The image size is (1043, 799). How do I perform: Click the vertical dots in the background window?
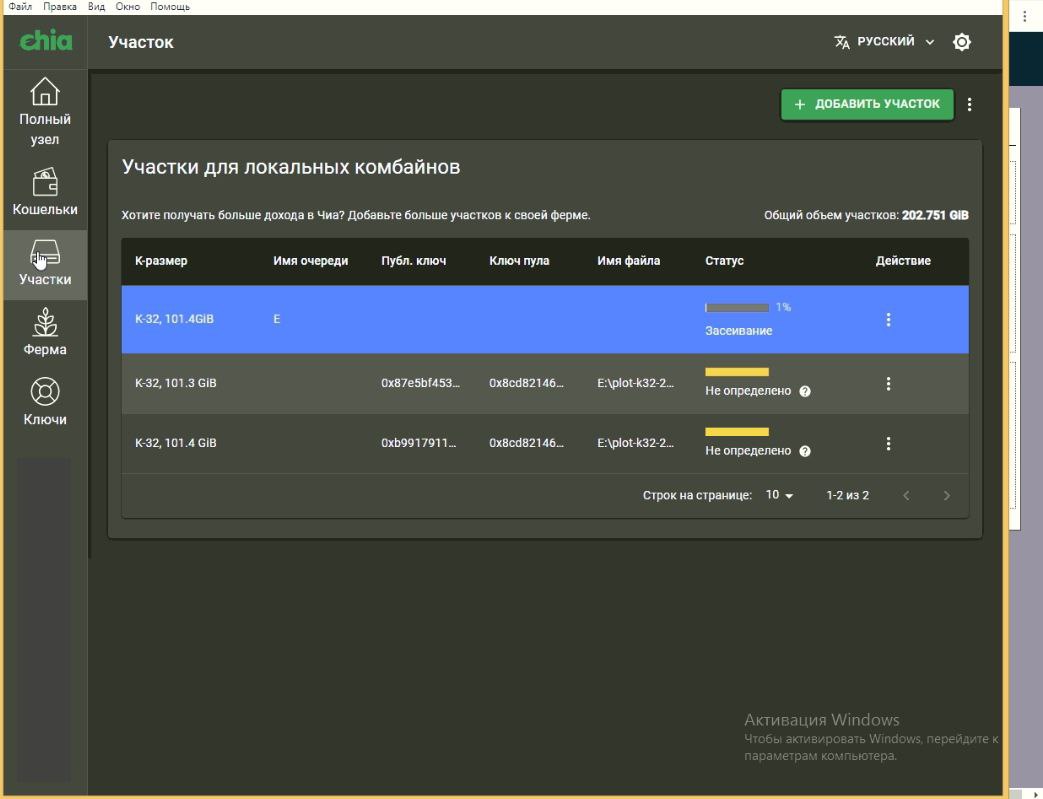[x=1024, y=17]
